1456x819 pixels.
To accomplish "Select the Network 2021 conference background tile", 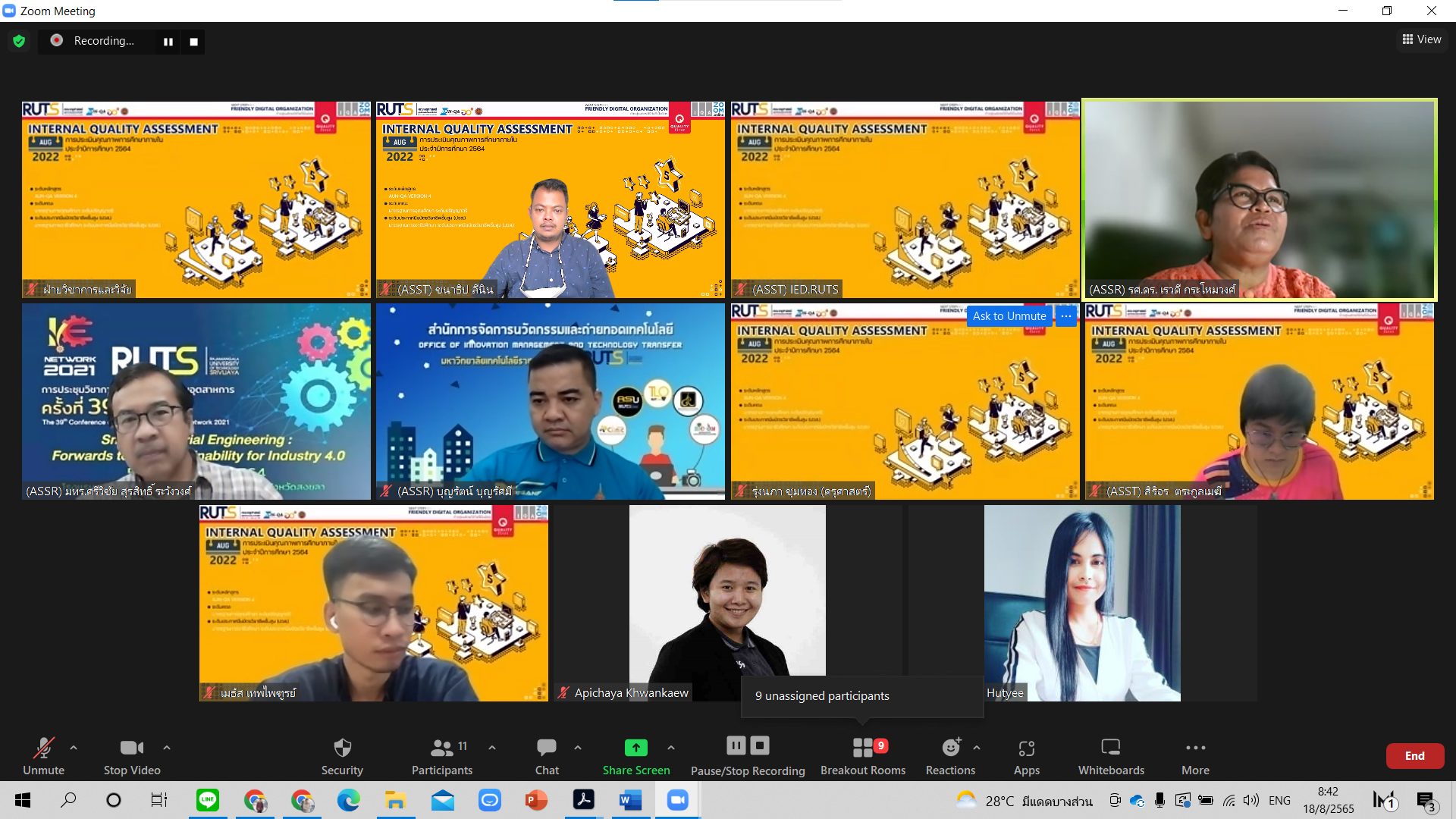I will tap(196, 401).
